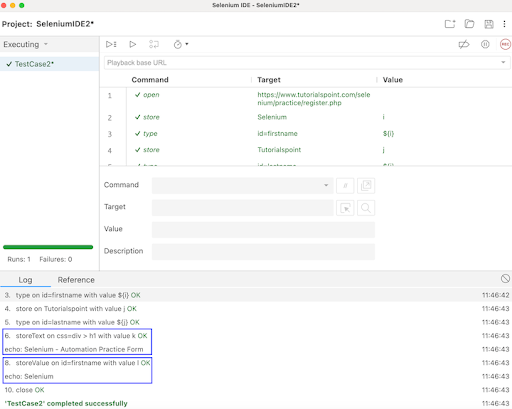Viewport: 512px width, 409px height.
Task: Click the tutorialspoint register.php target URL
Action: point(314,99)
